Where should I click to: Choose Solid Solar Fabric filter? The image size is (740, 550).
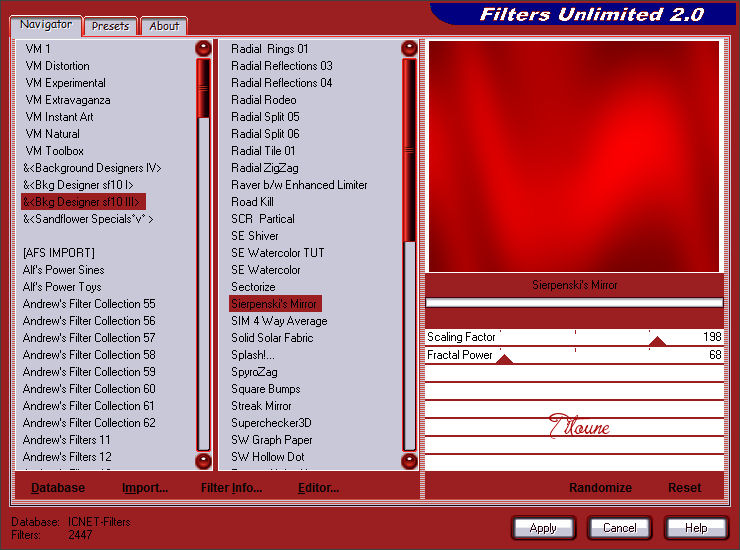click(x=272, y=338)
